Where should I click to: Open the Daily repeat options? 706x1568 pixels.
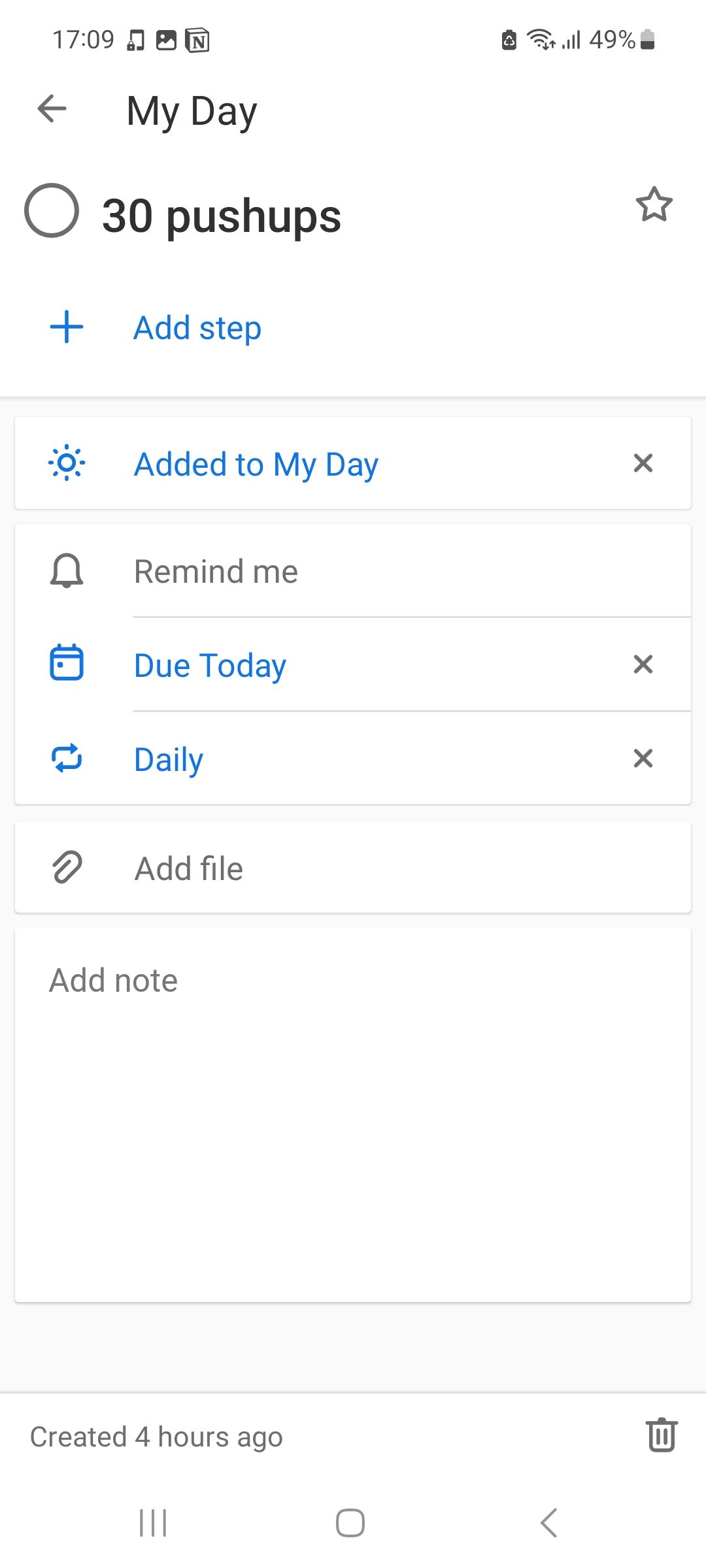point(169,760)
